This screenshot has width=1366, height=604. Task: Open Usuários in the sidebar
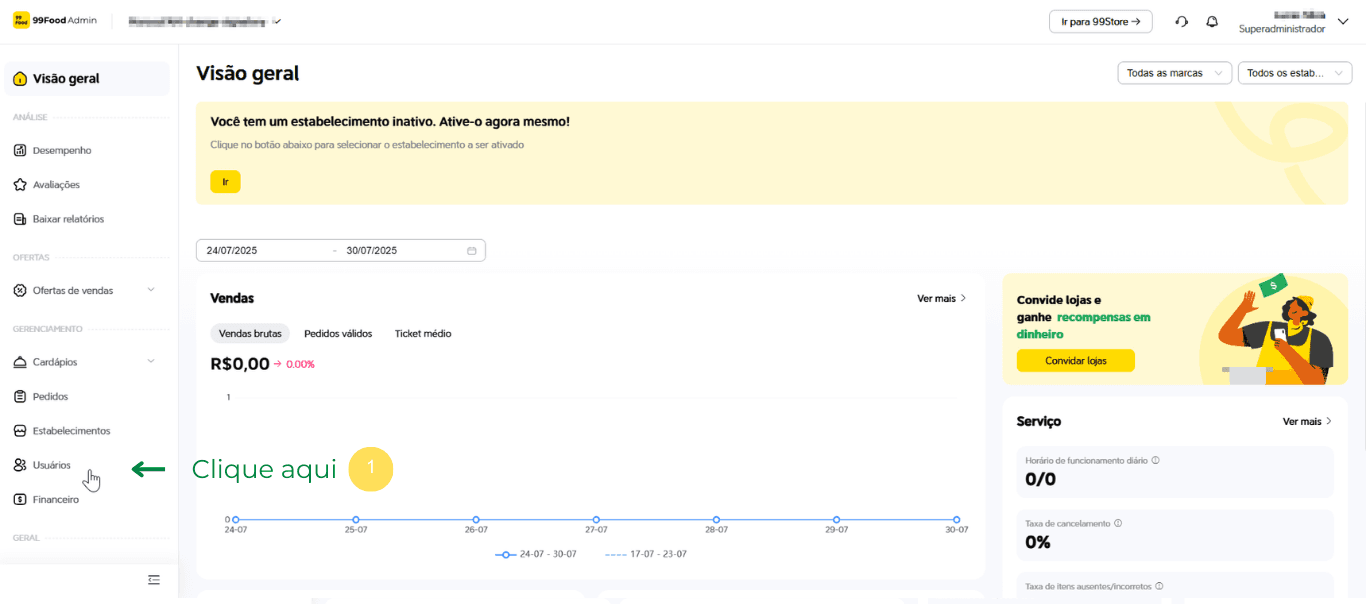coord(51,465)
